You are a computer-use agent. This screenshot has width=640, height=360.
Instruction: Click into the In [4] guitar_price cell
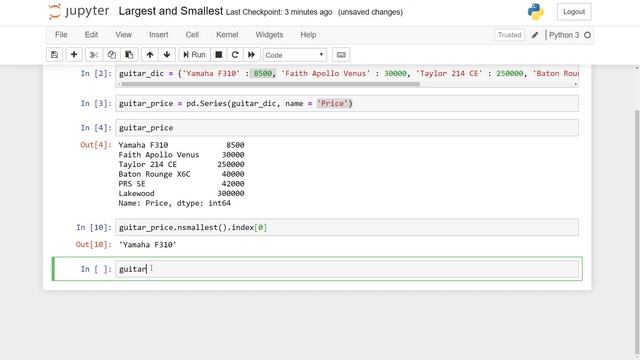[347, 128]
